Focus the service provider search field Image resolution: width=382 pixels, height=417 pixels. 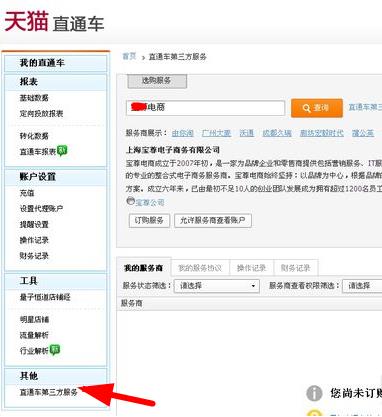tap(205, 108)
